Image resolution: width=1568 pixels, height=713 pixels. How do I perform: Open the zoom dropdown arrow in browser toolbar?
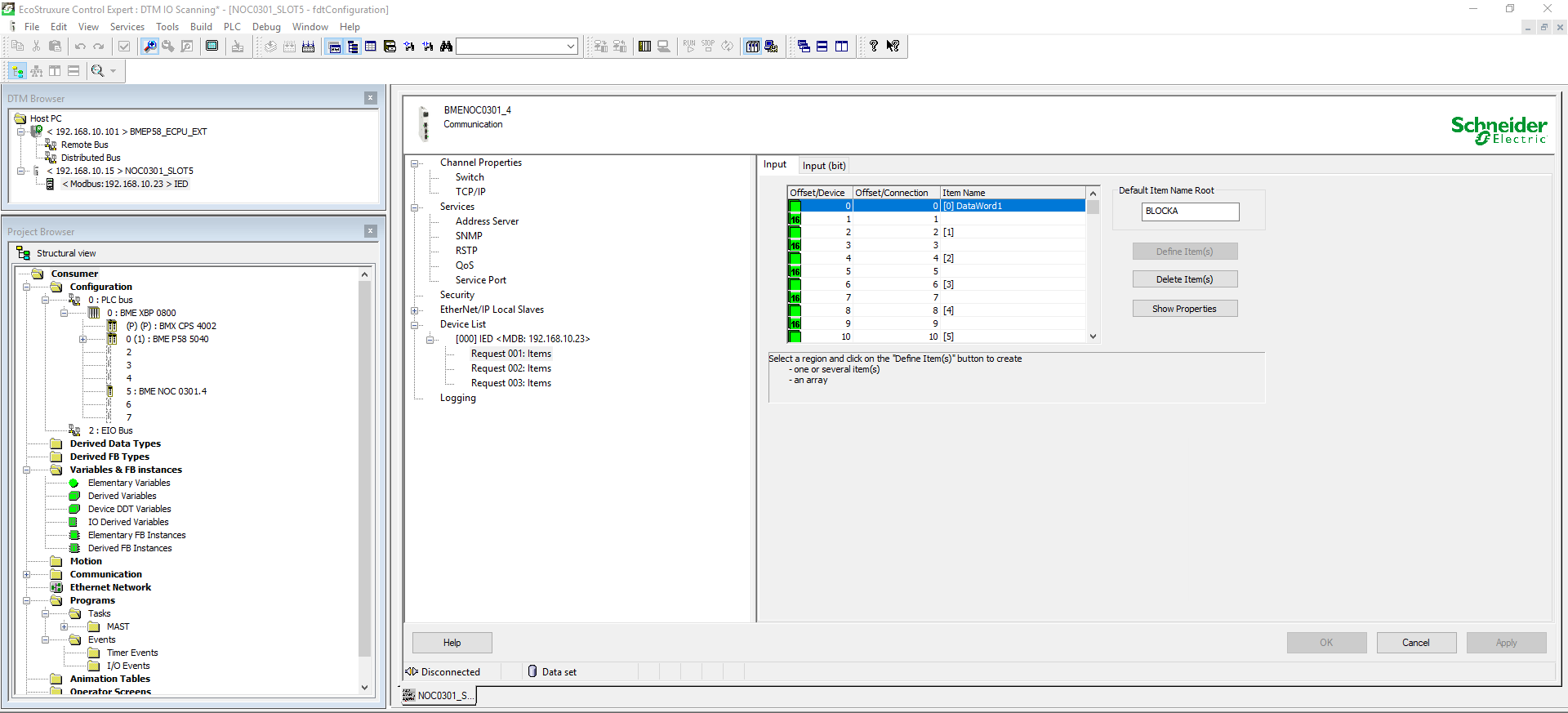pos(113,71)
